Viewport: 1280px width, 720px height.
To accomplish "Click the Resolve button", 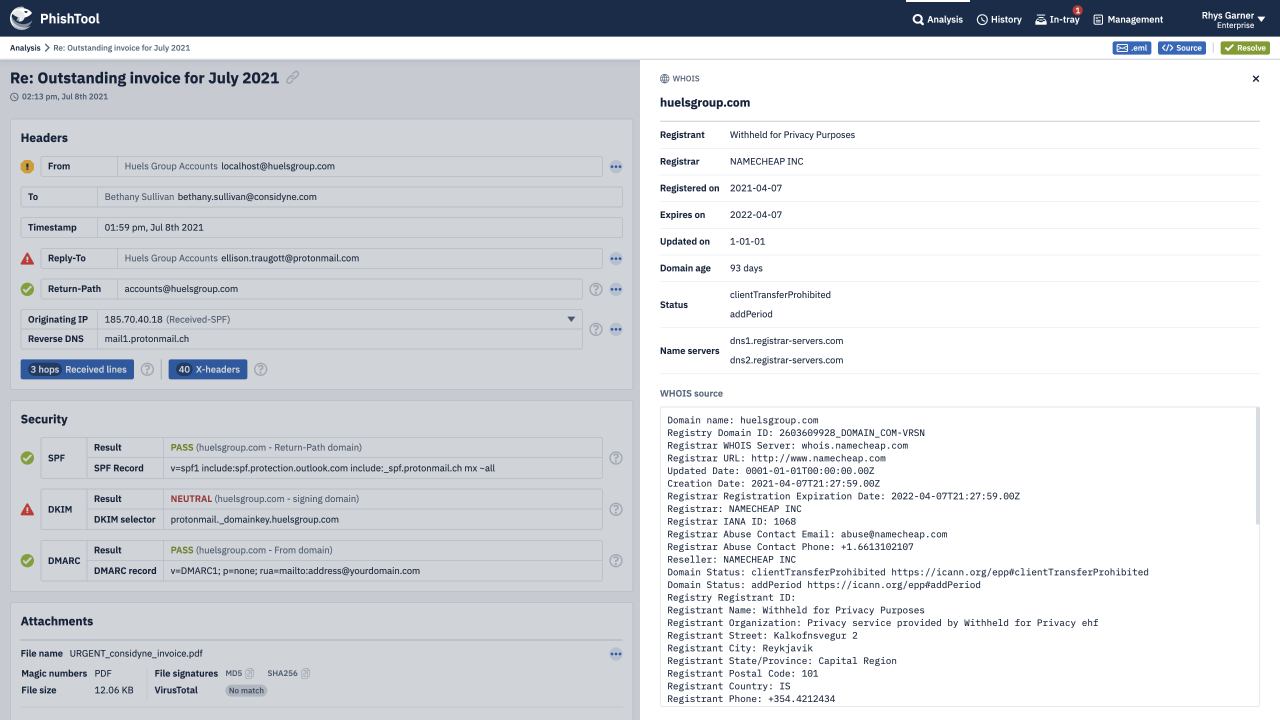I will pos(1245,48).
